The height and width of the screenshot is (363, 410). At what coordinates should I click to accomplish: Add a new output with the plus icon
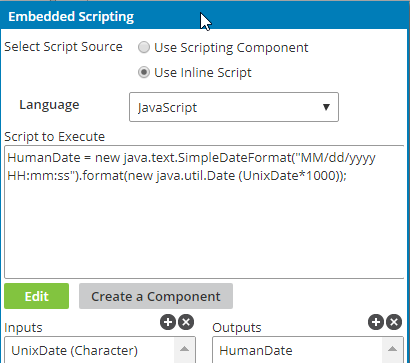376,322
